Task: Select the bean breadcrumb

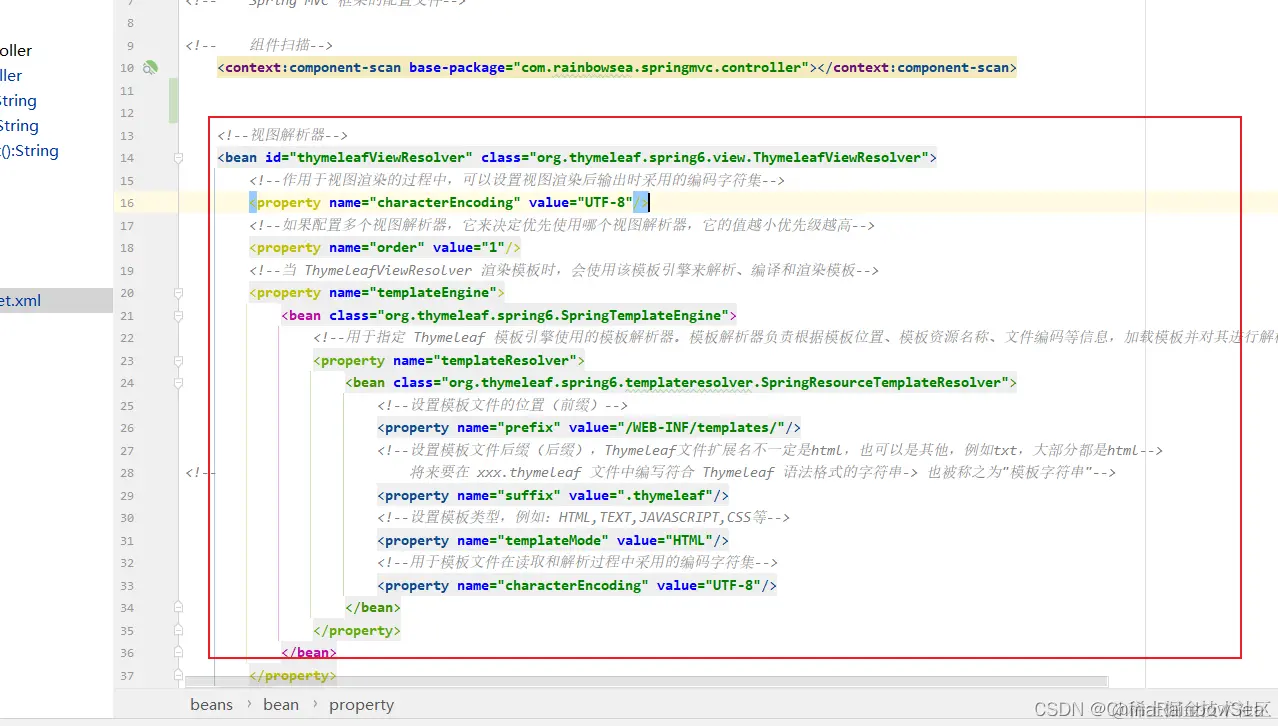Action: pyautogui.click(x=281, y=705)
